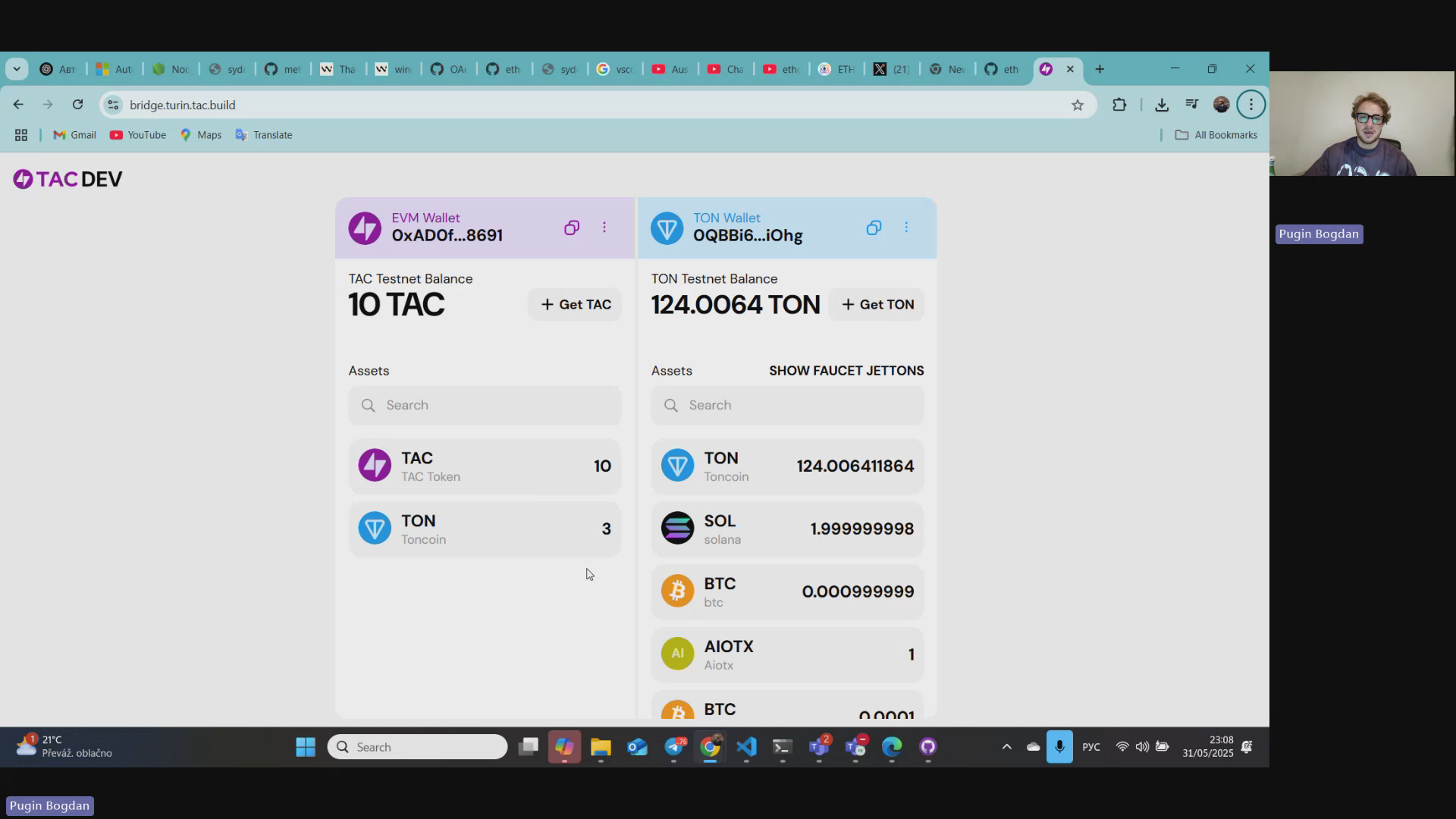This screenshot has height=819, width=1456.
Task: Switch to the Cha YouTube tab
Action: click(x=726, y=69)
